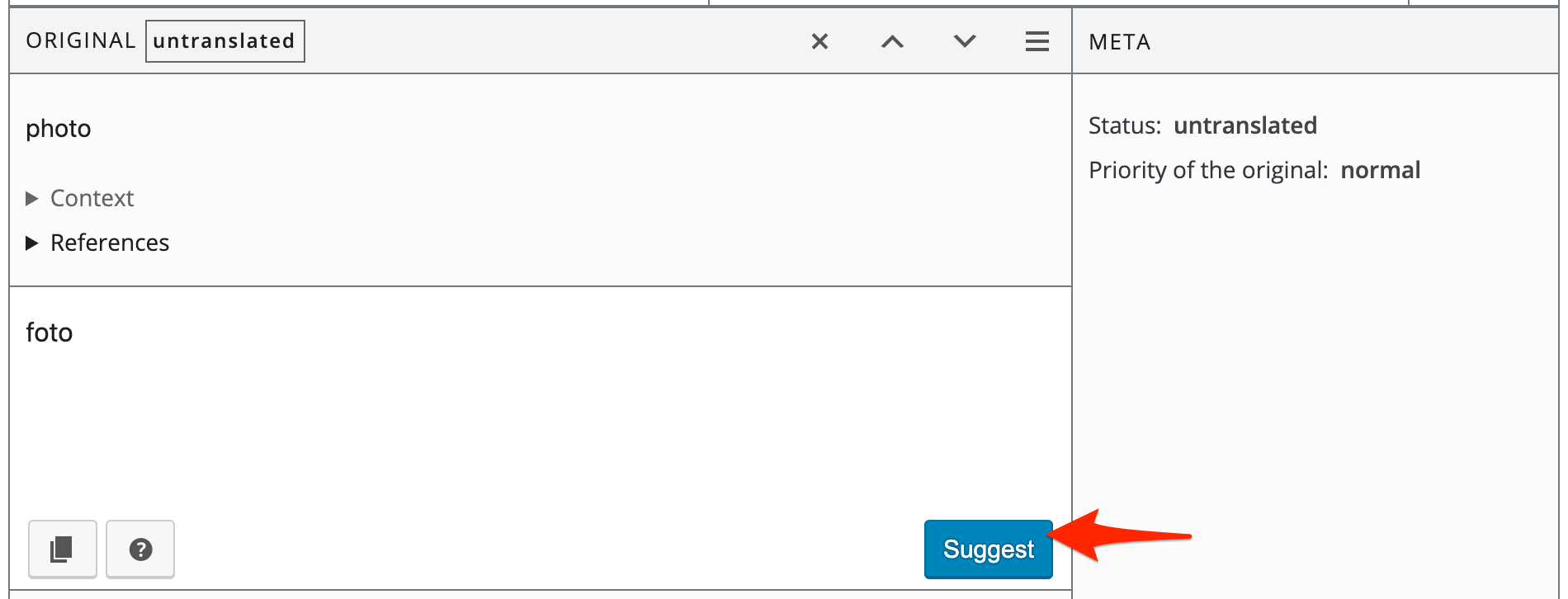Expand the Context disclosure triangle
This screenshot has width=1568, height=599.
pyautogui.click(x=32, y=198)
